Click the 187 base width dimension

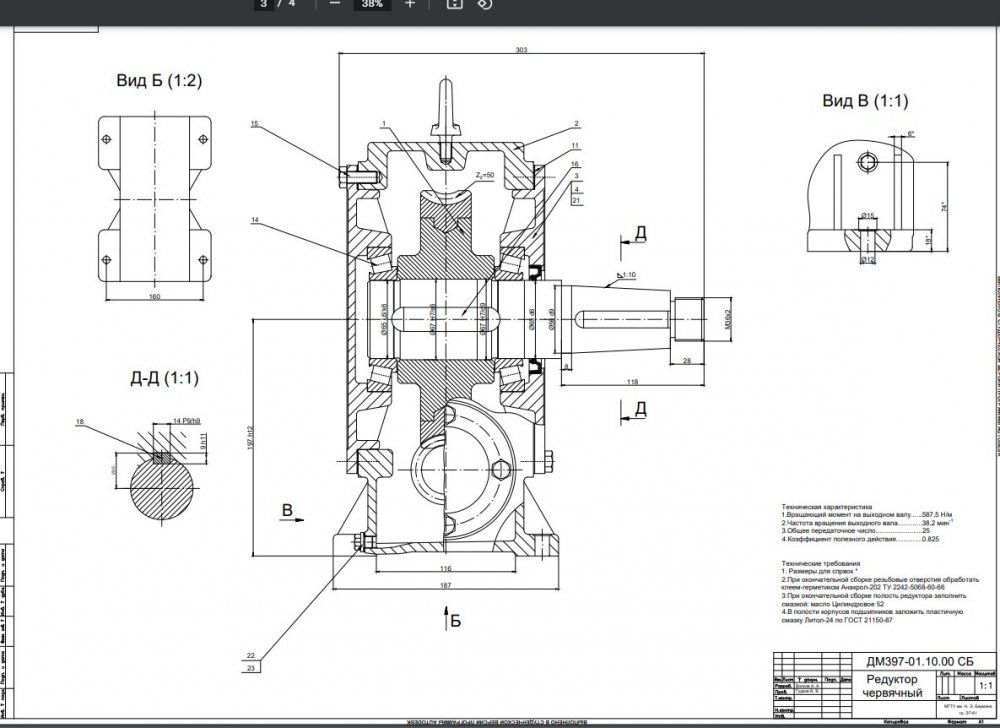pos(447,584)
